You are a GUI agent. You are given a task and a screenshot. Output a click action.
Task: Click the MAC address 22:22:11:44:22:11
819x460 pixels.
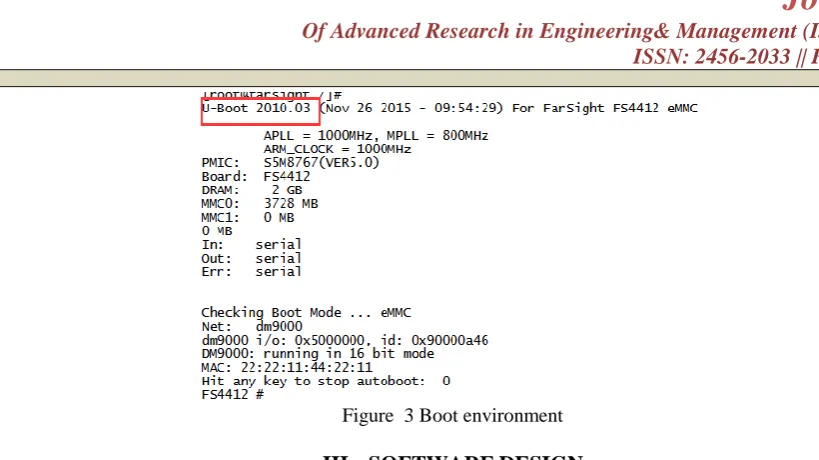(307, 368)
